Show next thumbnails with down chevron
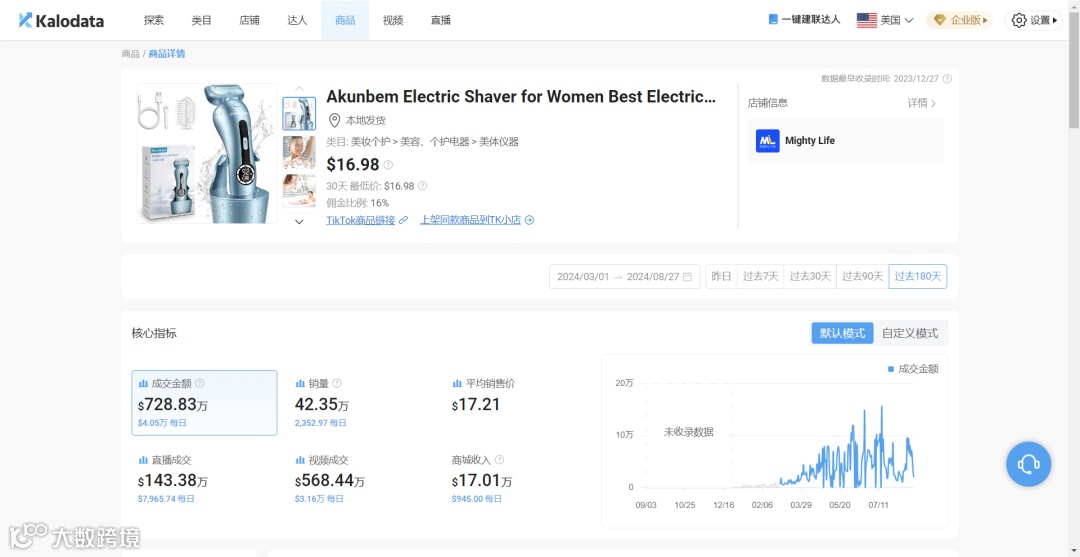This screenshot has height=557, width=1080. coord(299,222)
